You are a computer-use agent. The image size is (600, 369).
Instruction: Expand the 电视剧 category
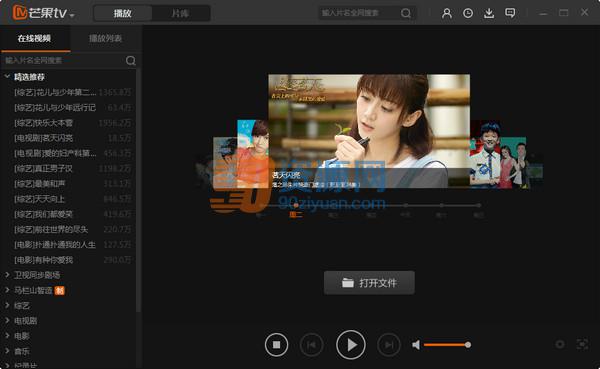click(x=7, y=320)
